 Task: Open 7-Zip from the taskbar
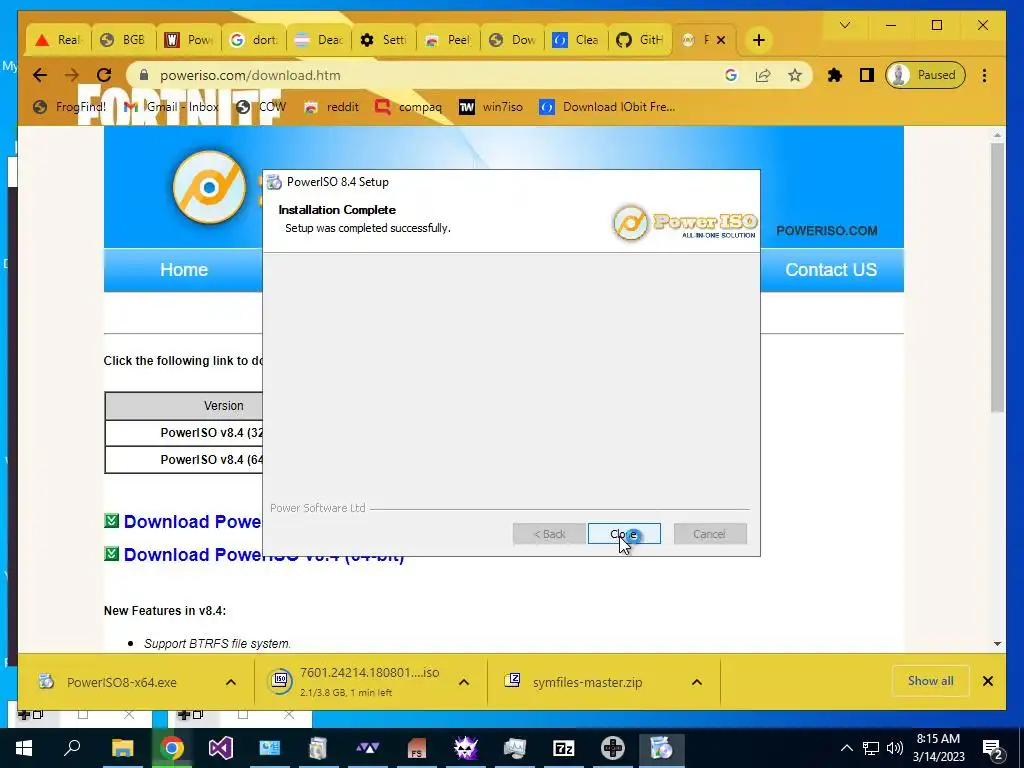[x=564, y=748]
